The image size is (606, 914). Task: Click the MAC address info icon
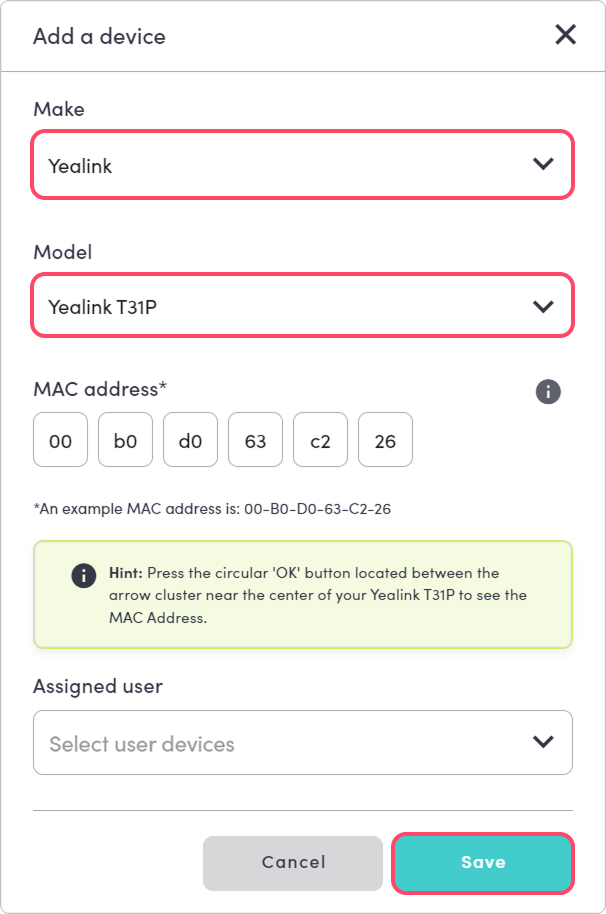[548, 391]
